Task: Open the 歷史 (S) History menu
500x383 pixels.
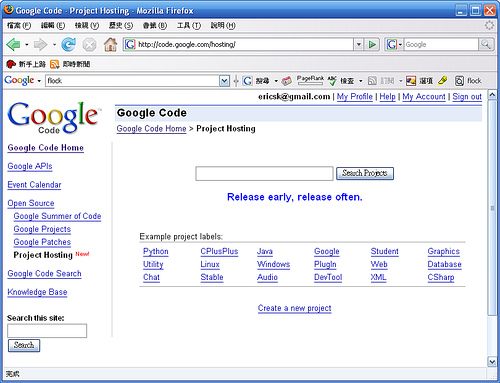Action: 121,25
